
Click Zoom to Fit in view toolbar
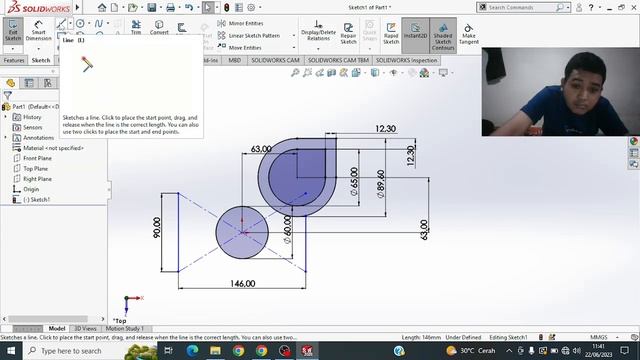[x=295, y=73]
